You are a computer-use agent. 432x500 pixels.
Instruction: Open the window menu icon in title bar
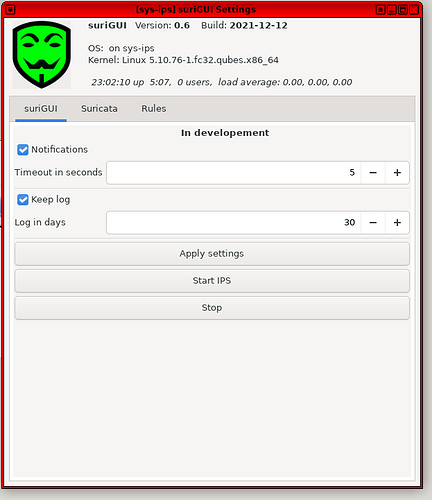coord(10,10)
